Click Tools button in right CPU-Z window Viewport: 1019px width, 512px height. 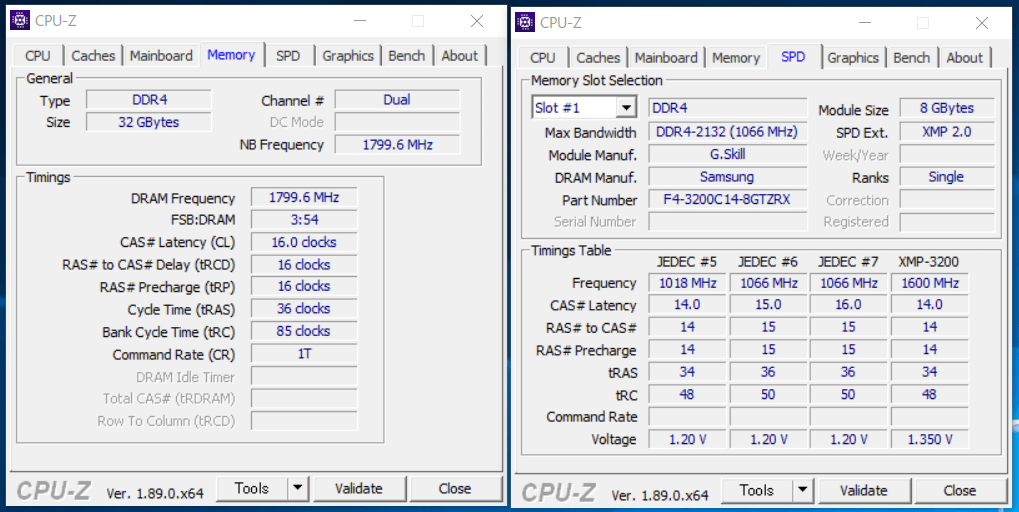pyautogui.click(x=757, y=491)
